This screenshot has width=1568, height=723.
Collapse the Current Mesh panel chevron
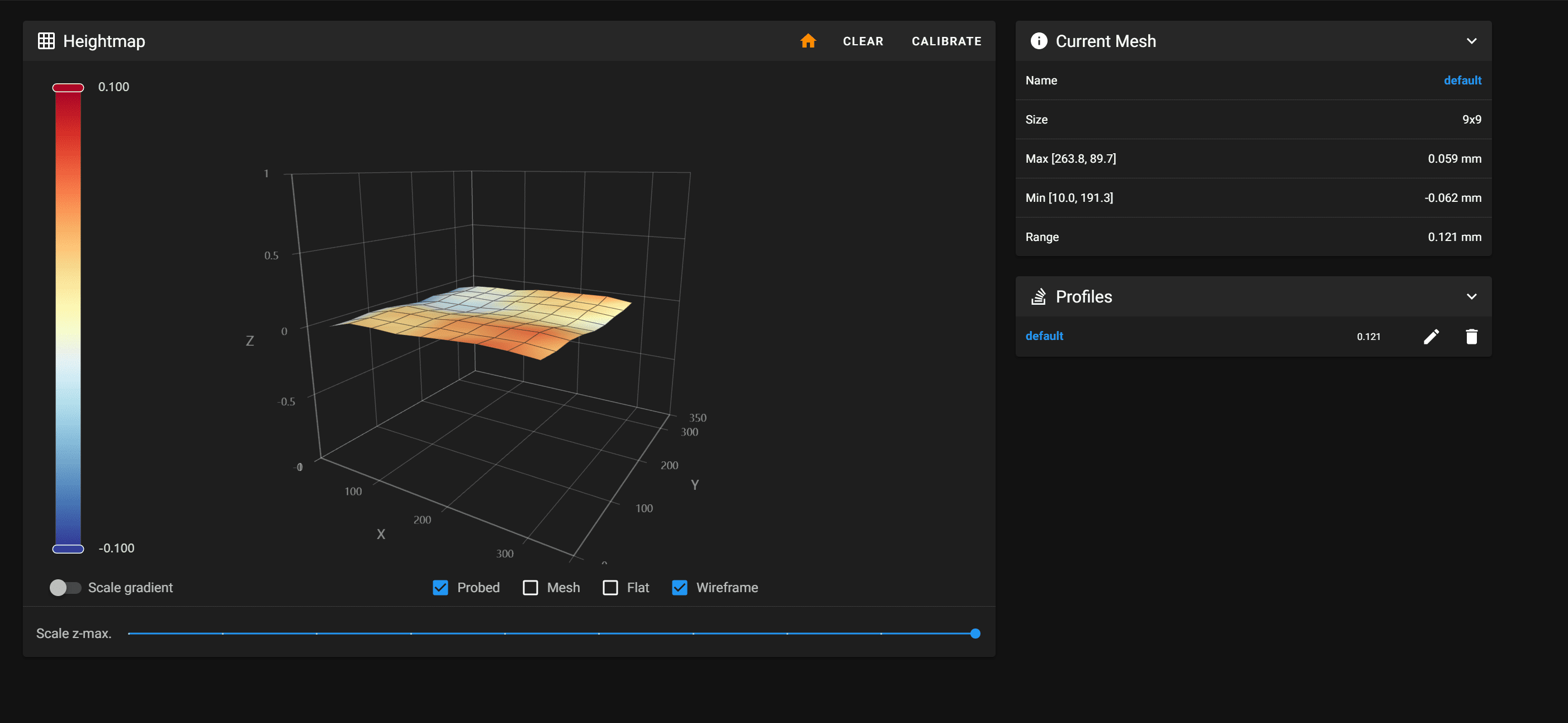coord(1471,41)
